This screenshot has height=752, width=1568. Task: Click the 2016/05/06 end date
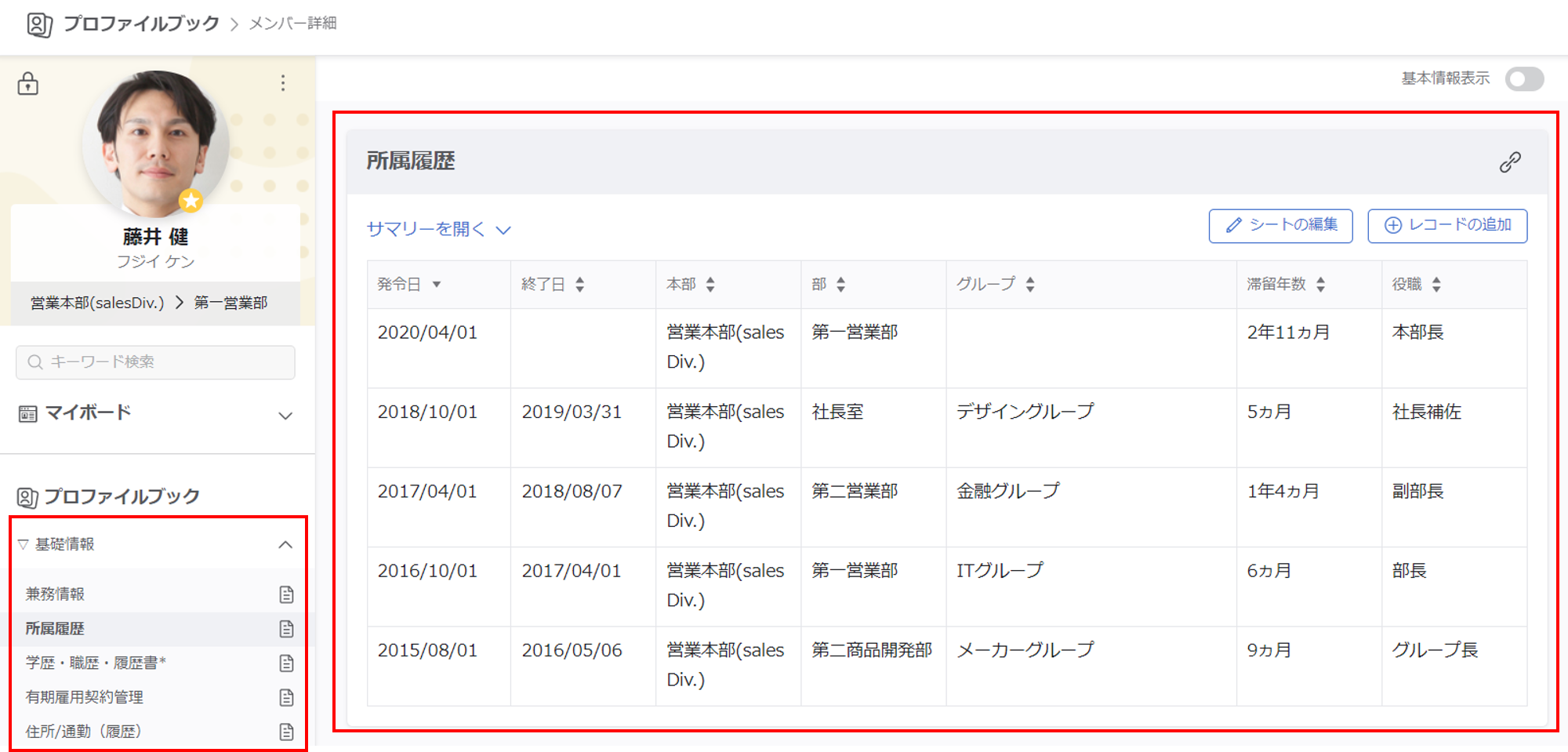(572, 650)
